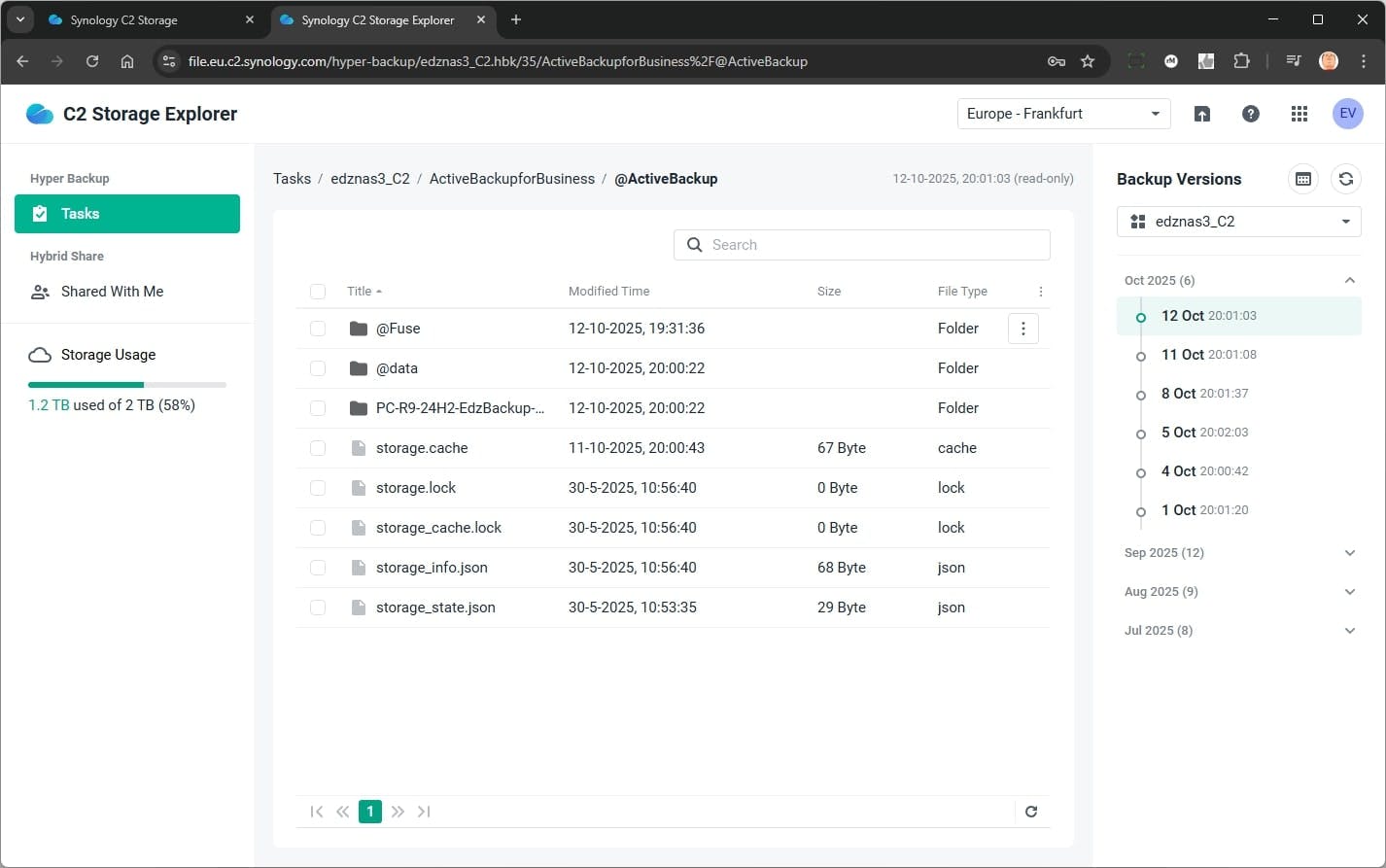Screen dimensions: 1386x868
Task: Select the storage.cache row checkbox
Action: click(318, 448)
